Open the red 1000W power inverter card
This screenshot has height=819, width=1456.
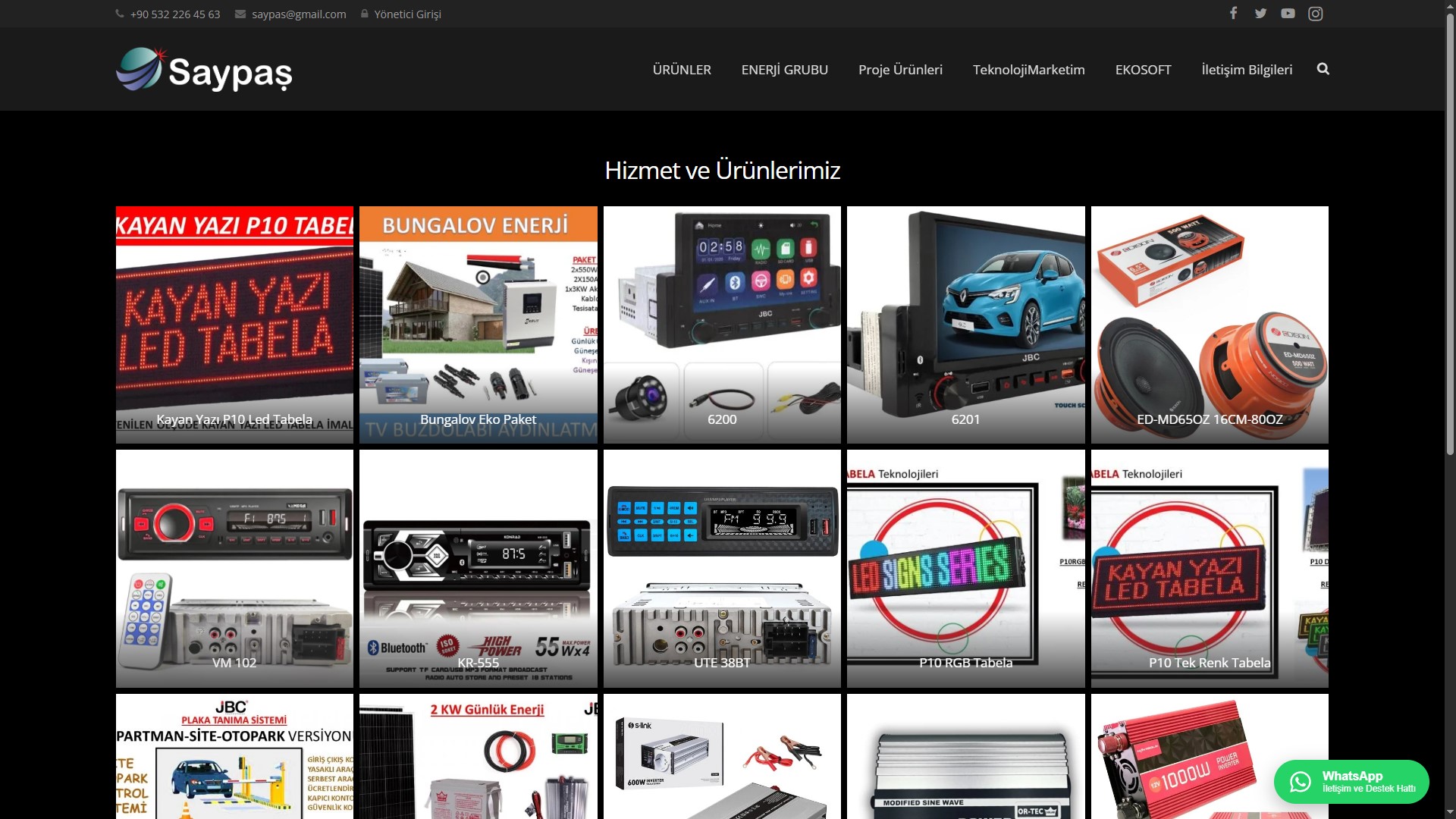(1210, 756)
